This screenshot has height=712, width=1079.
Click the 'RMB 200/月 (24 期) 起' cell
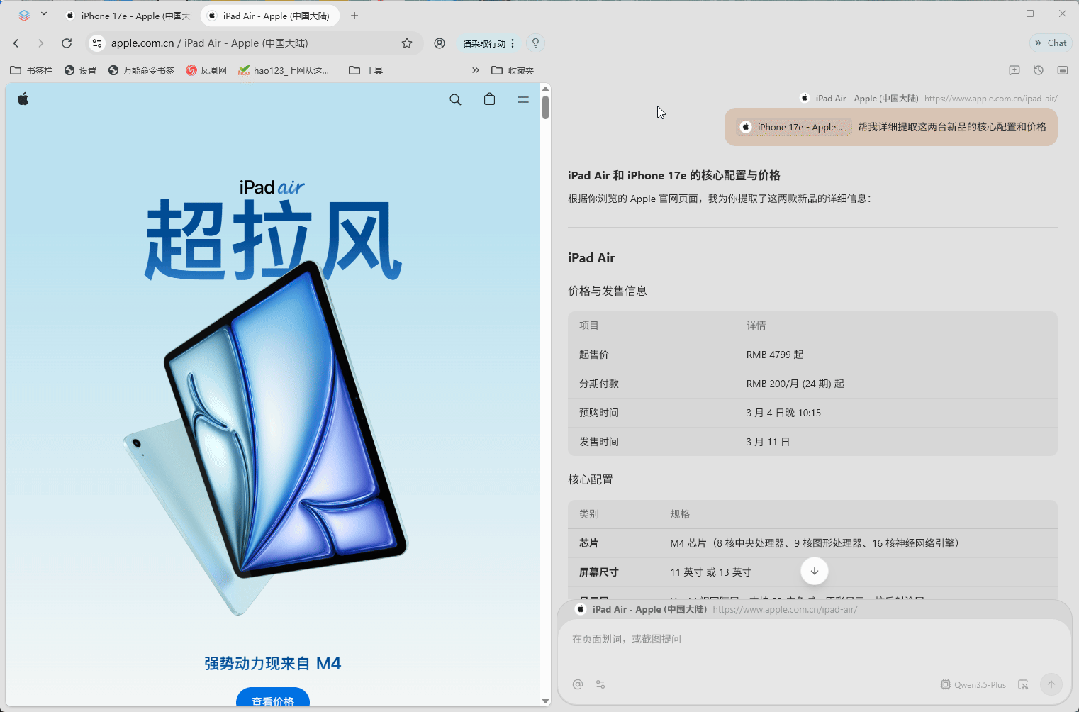(795, 384)
